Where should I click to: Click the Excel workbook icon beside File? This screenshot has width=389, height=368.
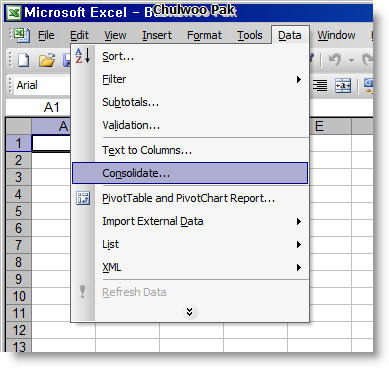[22, 35]
